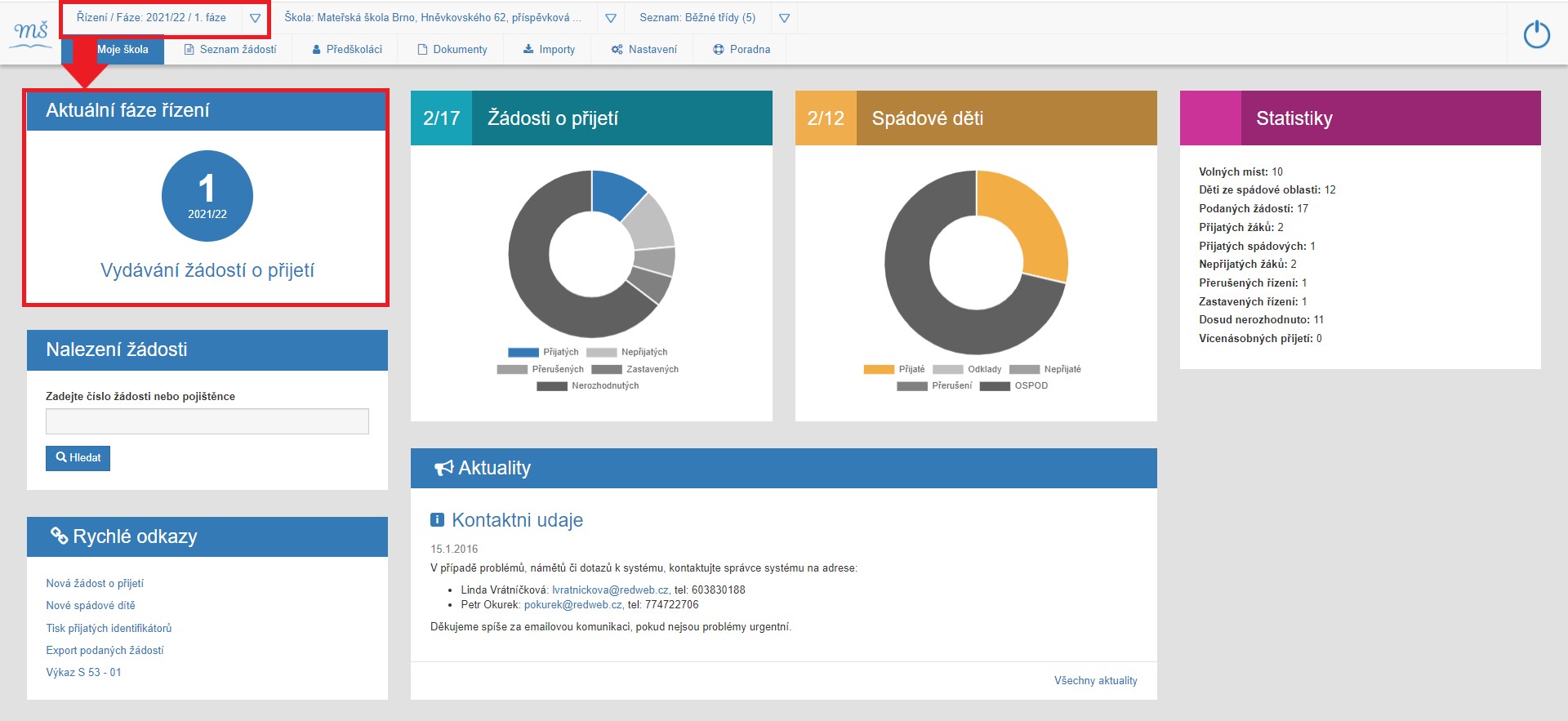The width and height of the screenshot is (1568, 721).
Task: Open the Všechny aktuality link
Action: tap(1095, 680)
